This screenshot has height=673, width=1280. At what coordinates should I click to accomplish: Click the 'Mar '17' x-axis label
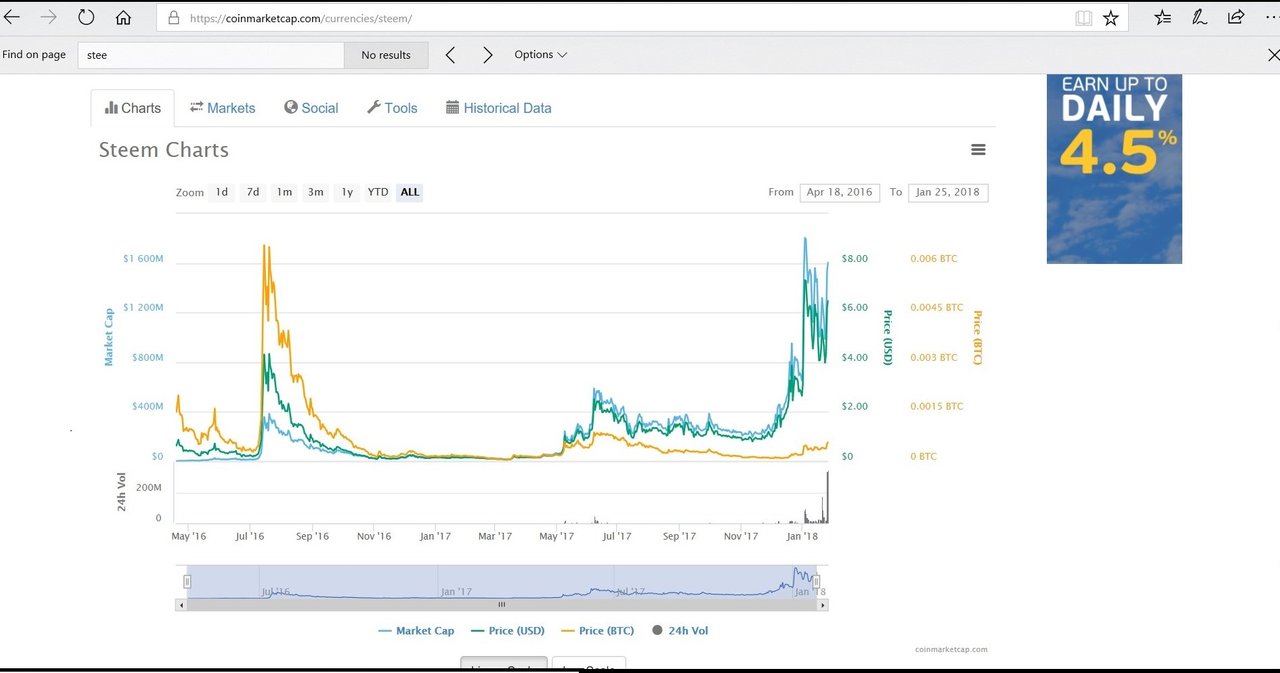[x=495, y=537]
